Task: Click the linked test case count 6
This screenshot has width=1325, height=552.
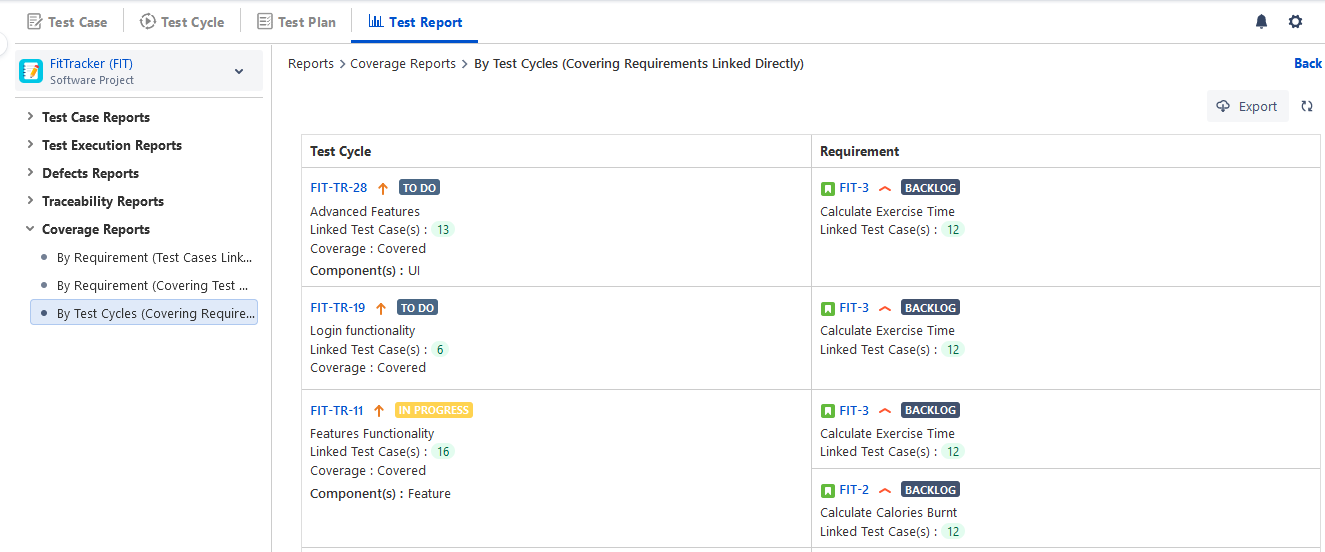Action: 440,350
